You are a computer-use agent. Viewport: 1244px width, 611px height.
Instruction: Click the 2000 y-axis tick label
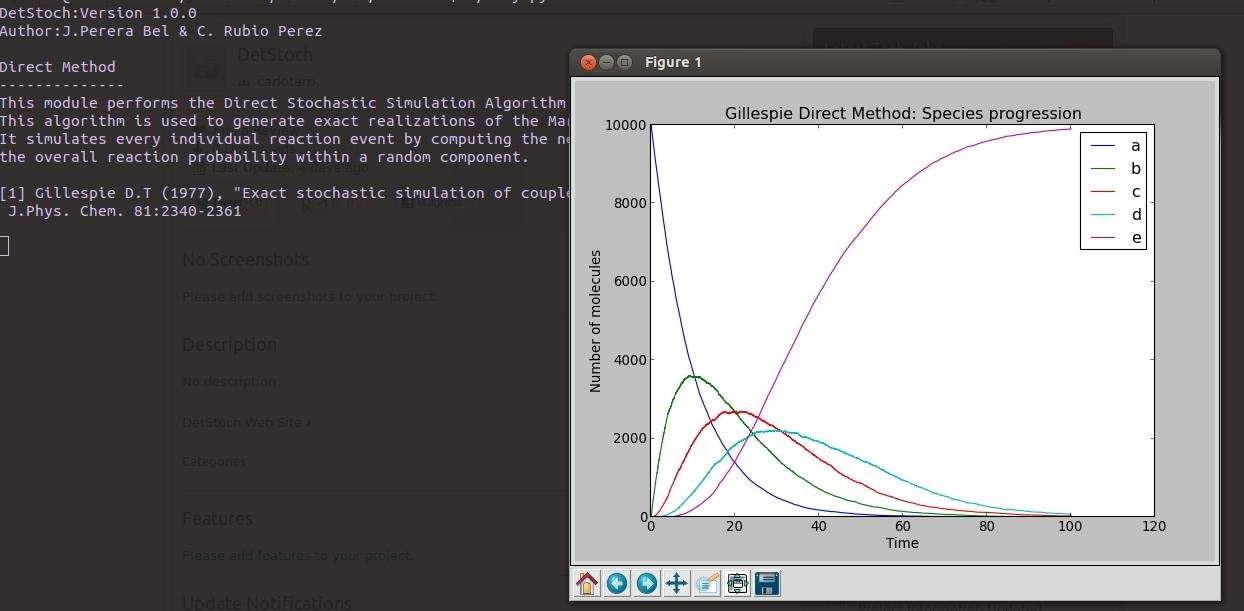[x=629, y=438]
